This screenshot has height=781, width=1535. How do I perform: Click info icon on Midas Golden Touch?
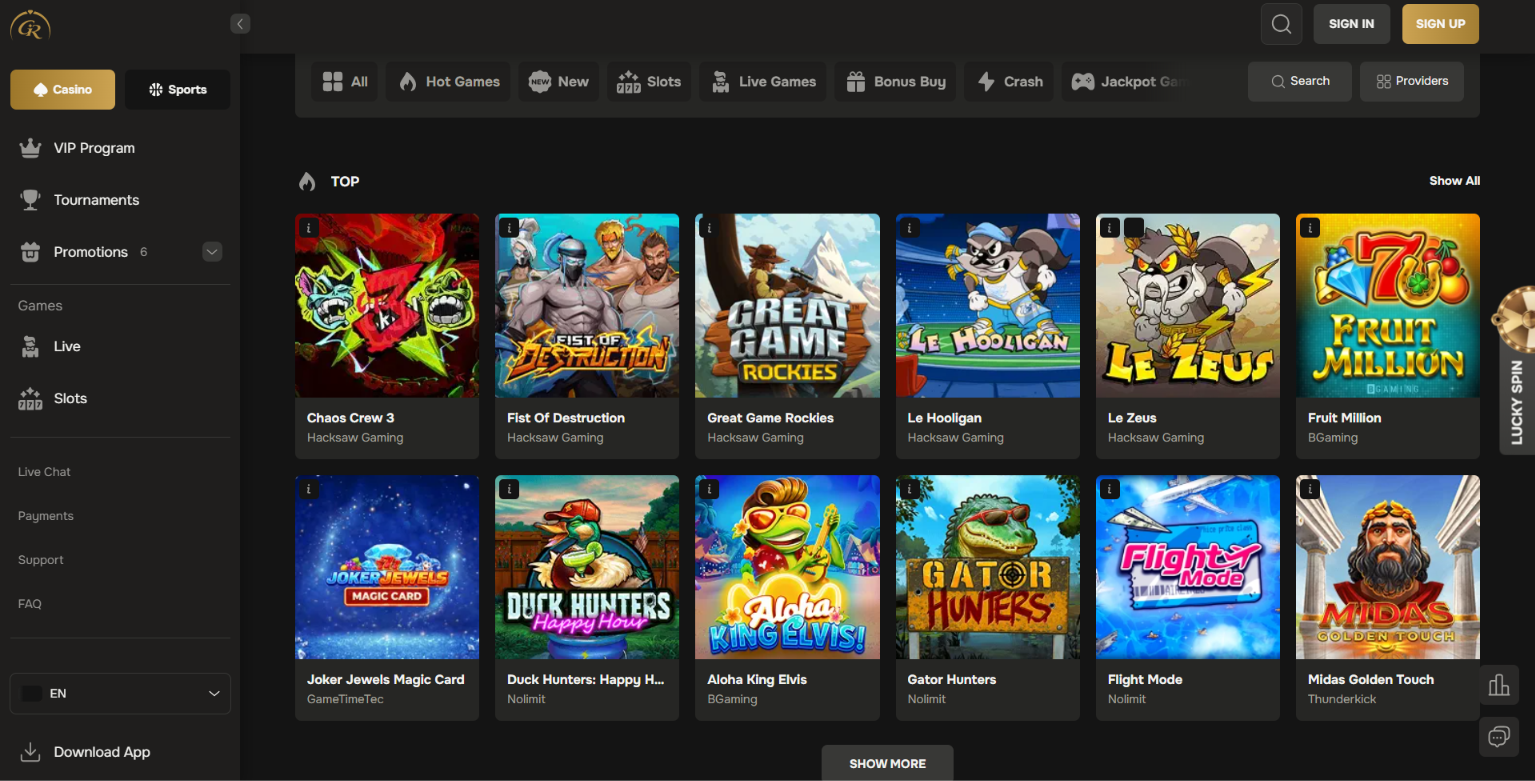1309,489
